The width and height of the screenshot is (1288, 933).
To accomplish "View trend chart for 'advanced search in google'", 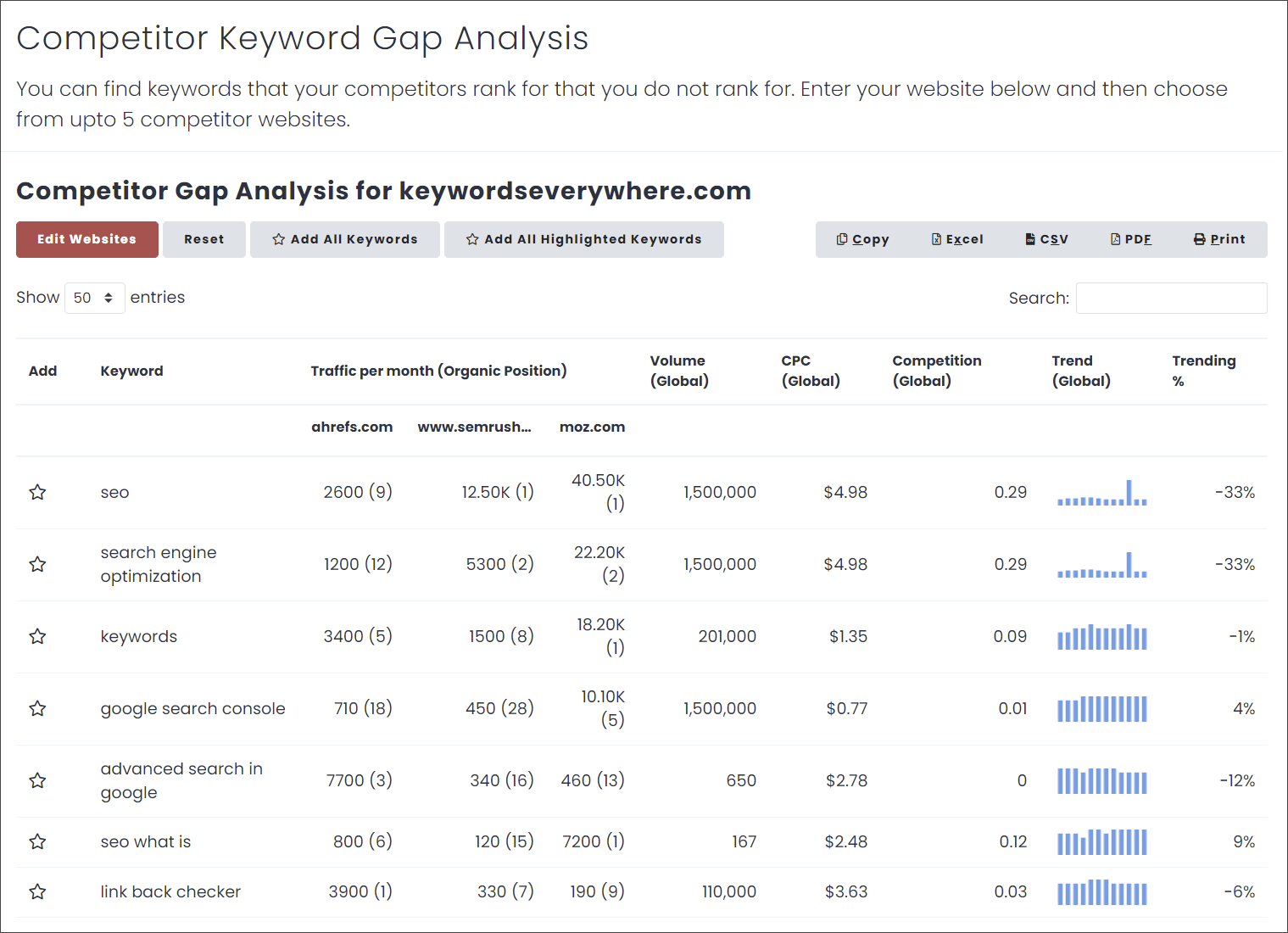I will coord(1102,780).
